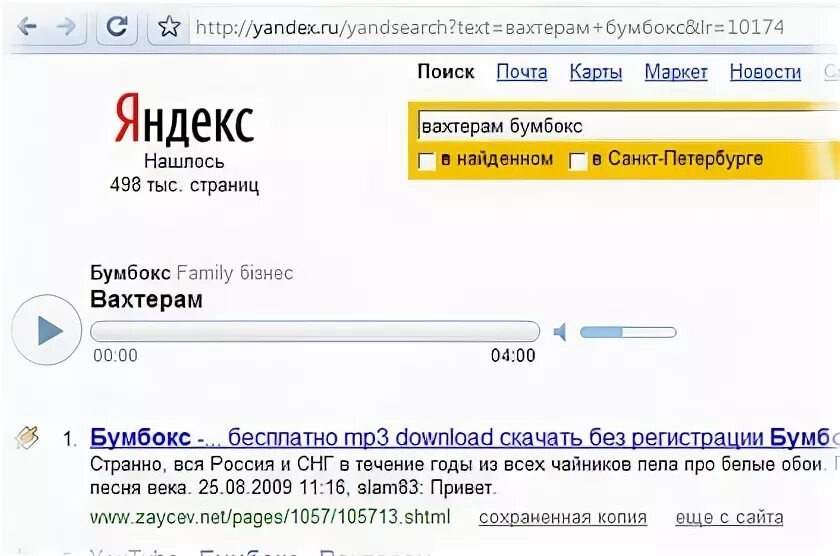Click the icon beside search result 1

pyautogui.click(x=27, y=438)
